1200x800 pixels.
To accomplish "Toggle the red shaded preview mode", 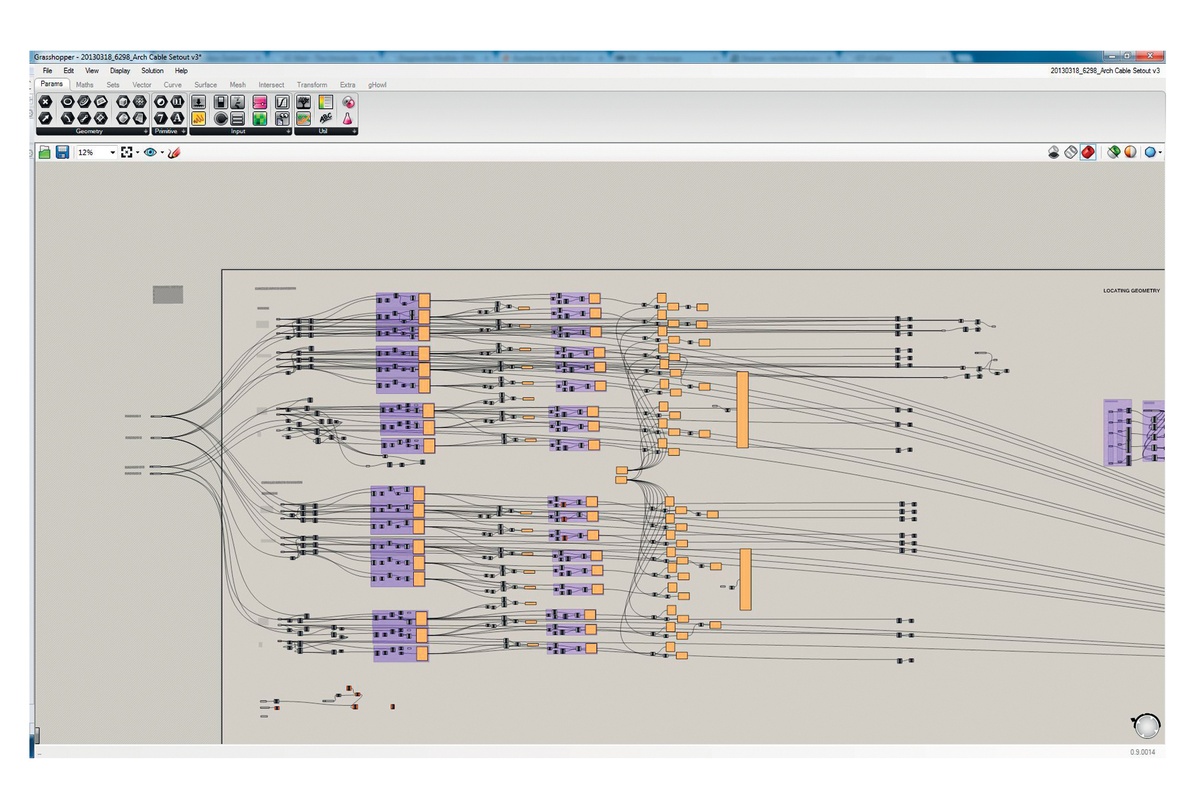I will 1088,152.
